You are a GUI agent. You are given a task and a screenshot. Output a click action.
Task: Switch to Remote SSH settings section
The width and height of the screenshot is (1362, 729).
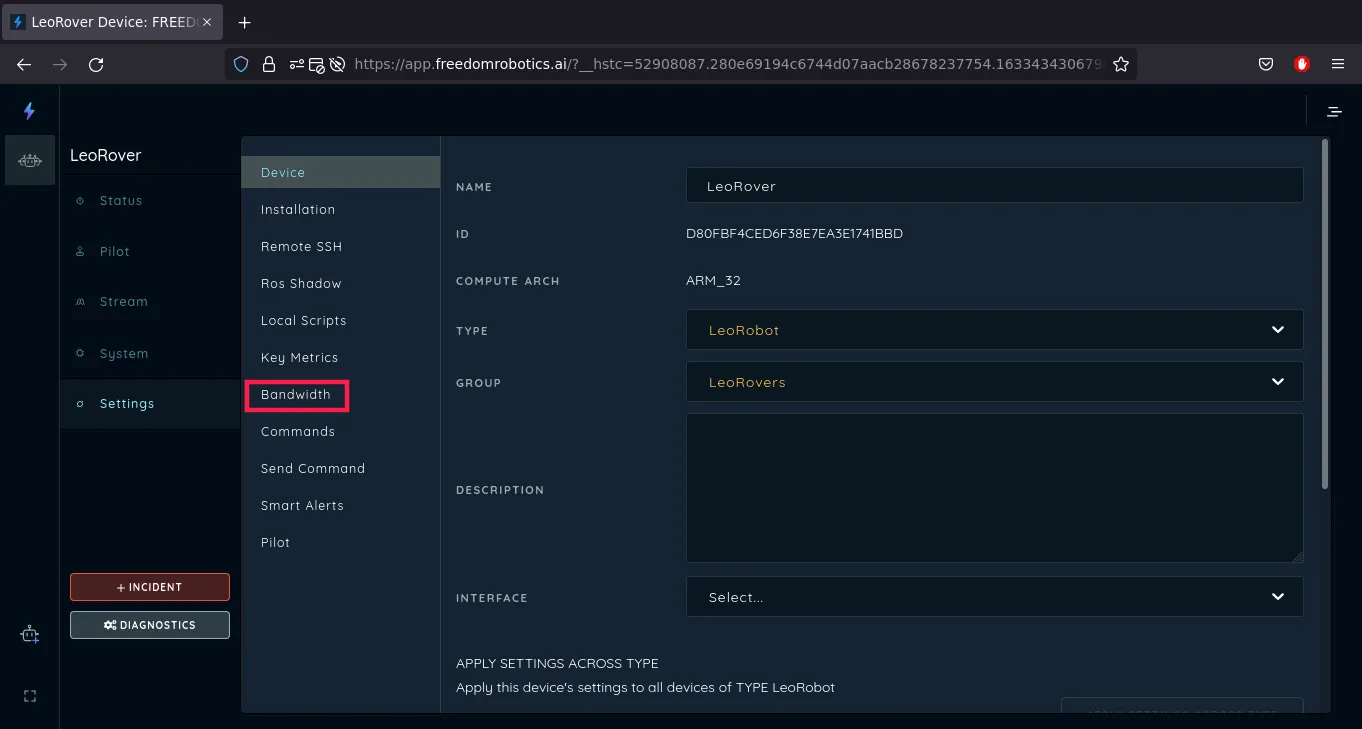(301, 247)
